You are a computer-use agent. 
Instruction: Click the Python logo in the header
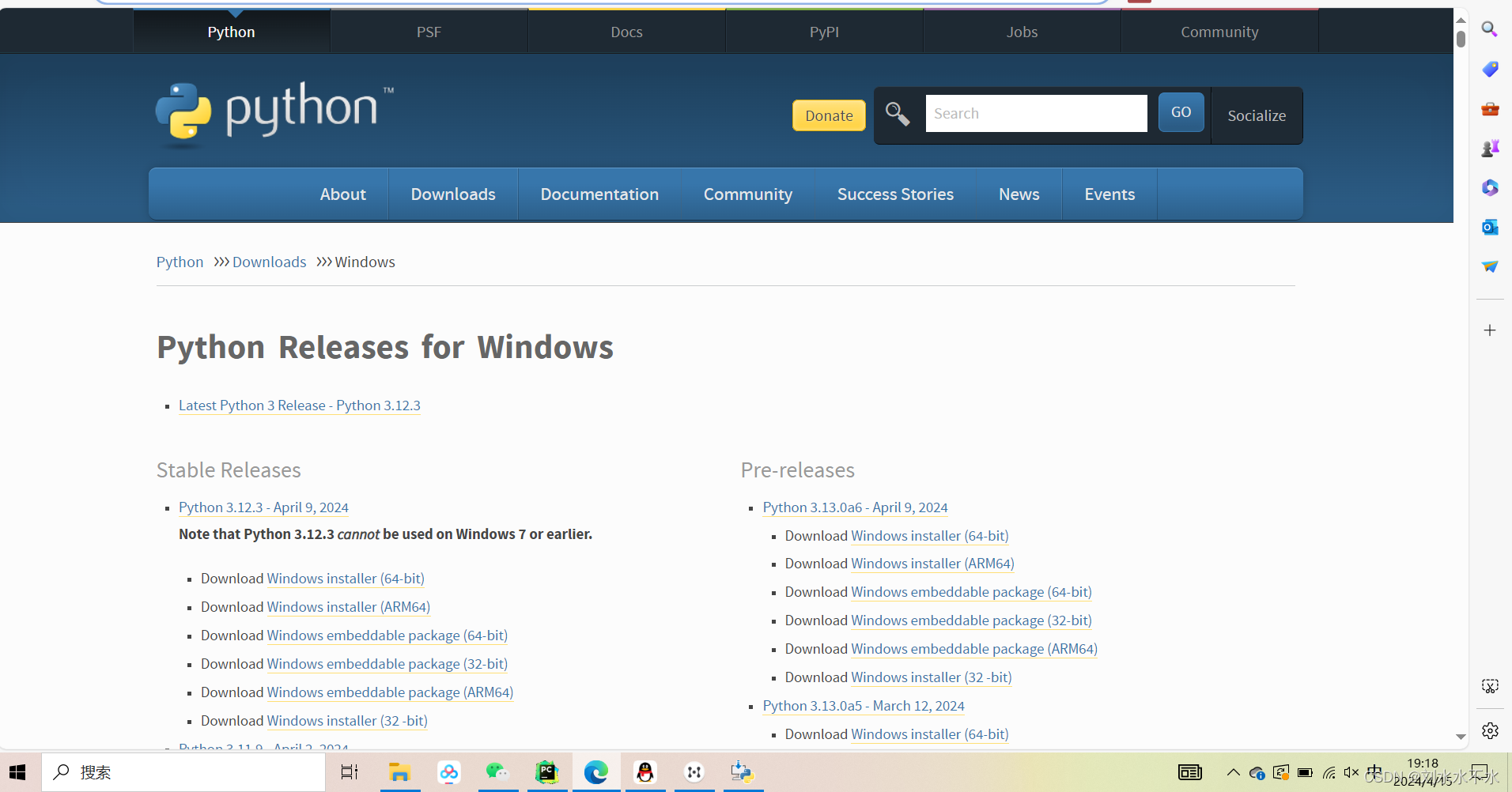coord(274,114)
